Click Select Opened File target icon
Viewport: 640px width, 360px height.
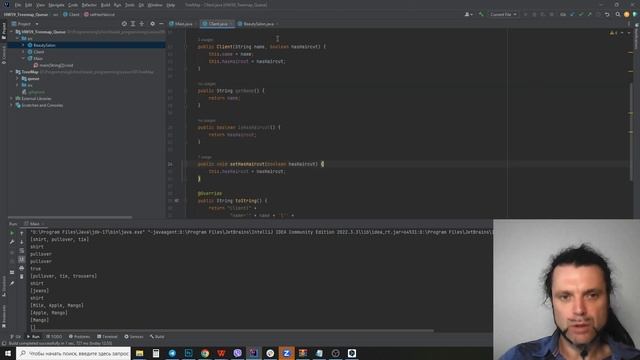(x=124, y=24)
